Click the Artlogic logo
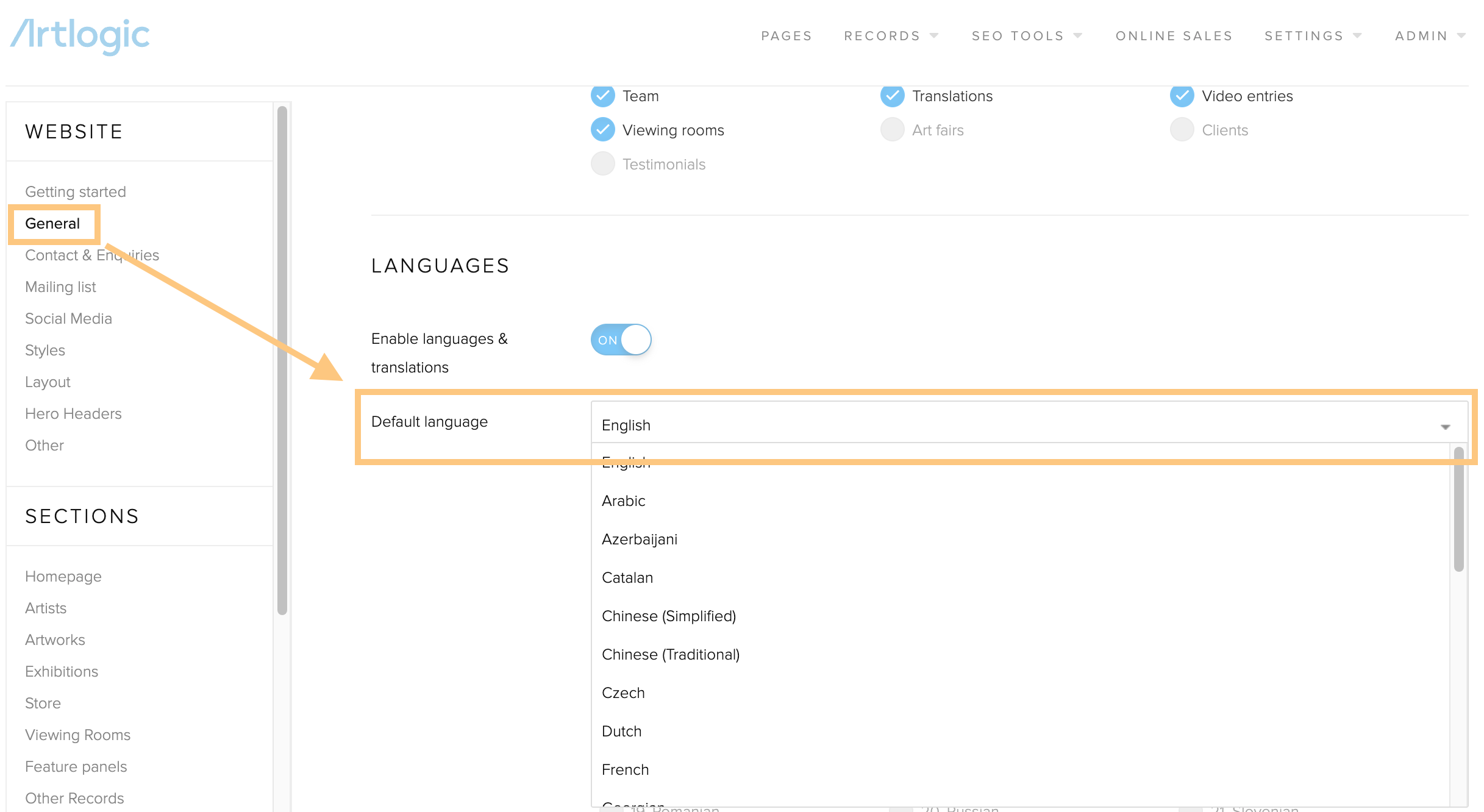 click(80, 36)
